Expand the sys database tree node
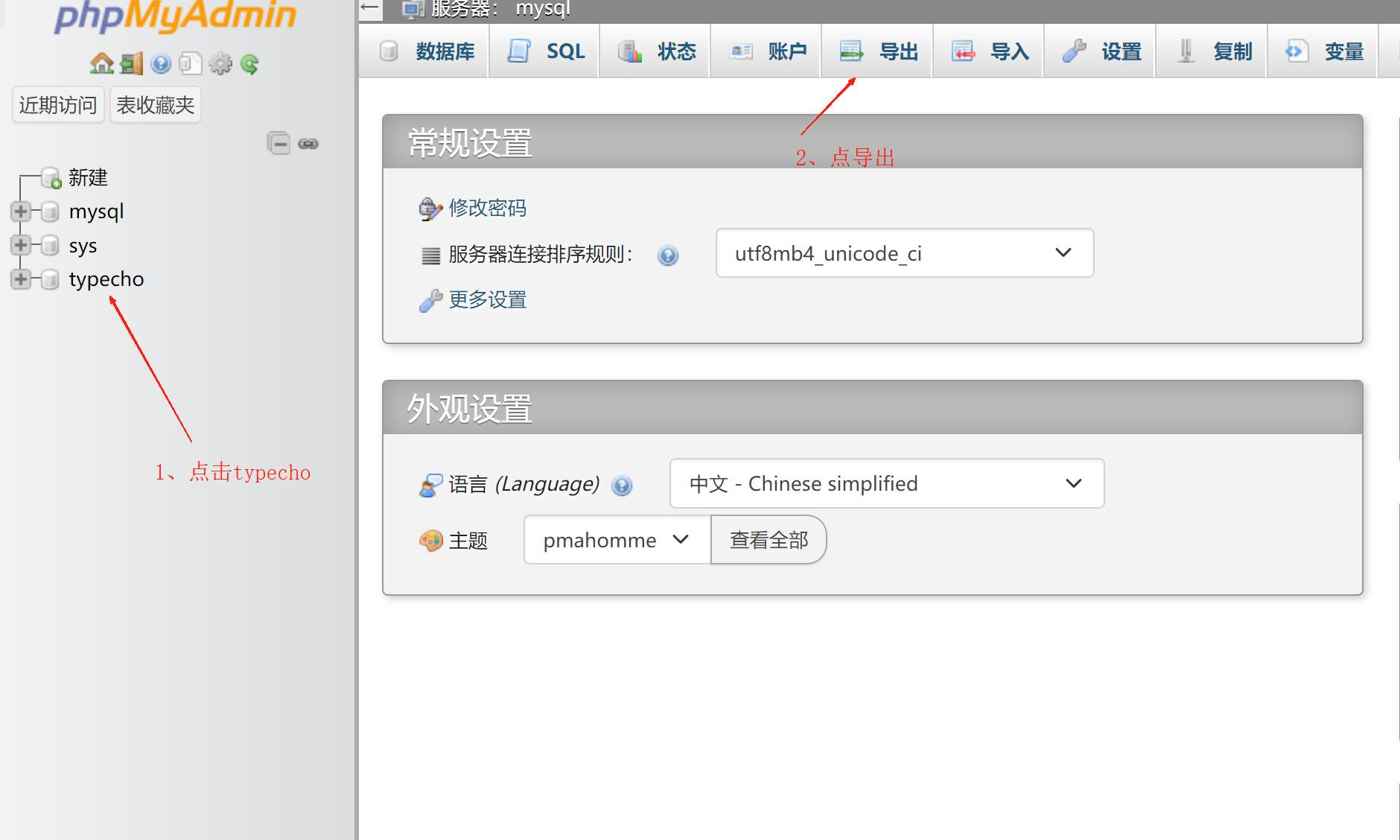 20,245
